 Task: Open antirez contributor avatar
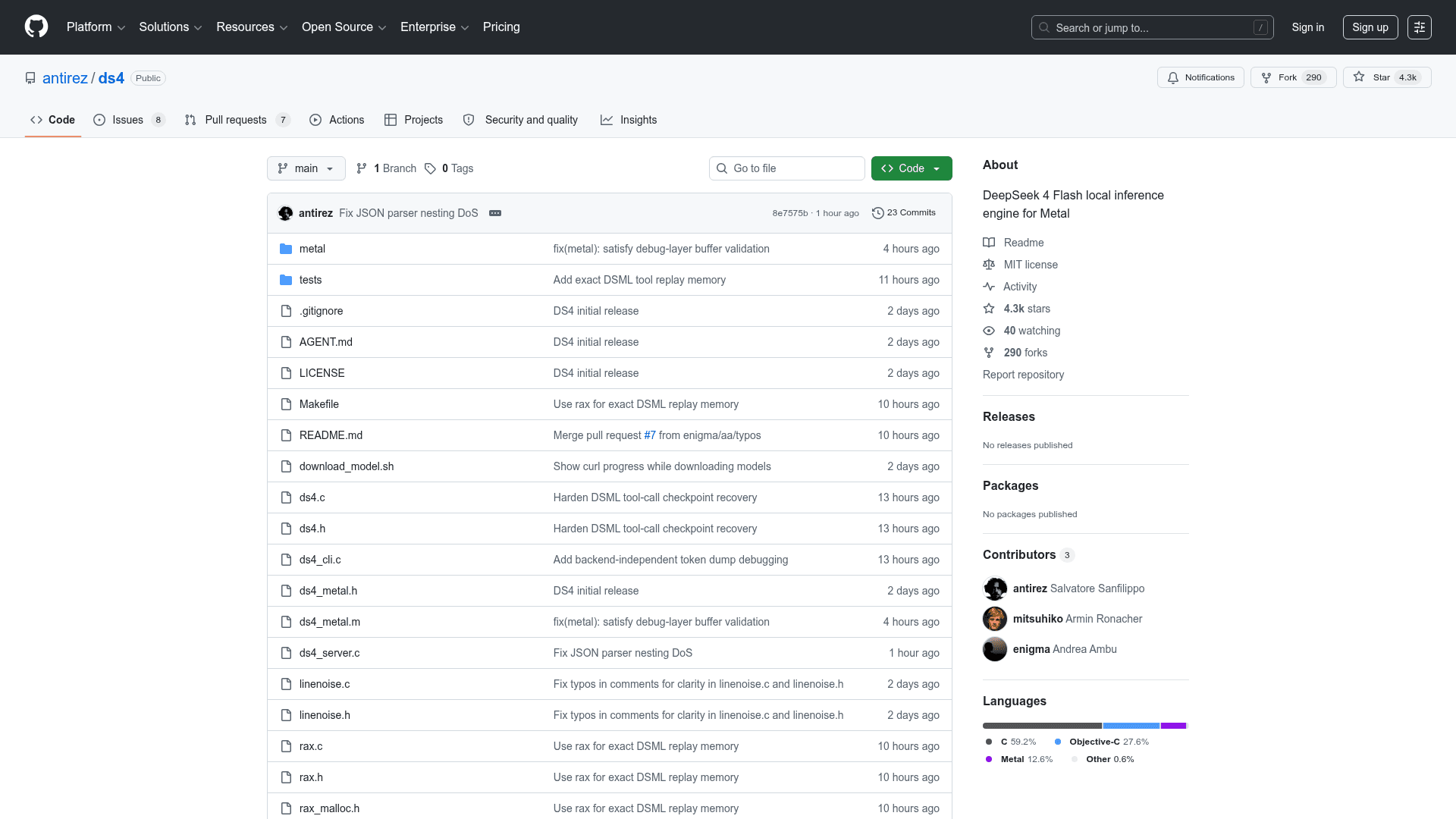[x=995, y=588]
